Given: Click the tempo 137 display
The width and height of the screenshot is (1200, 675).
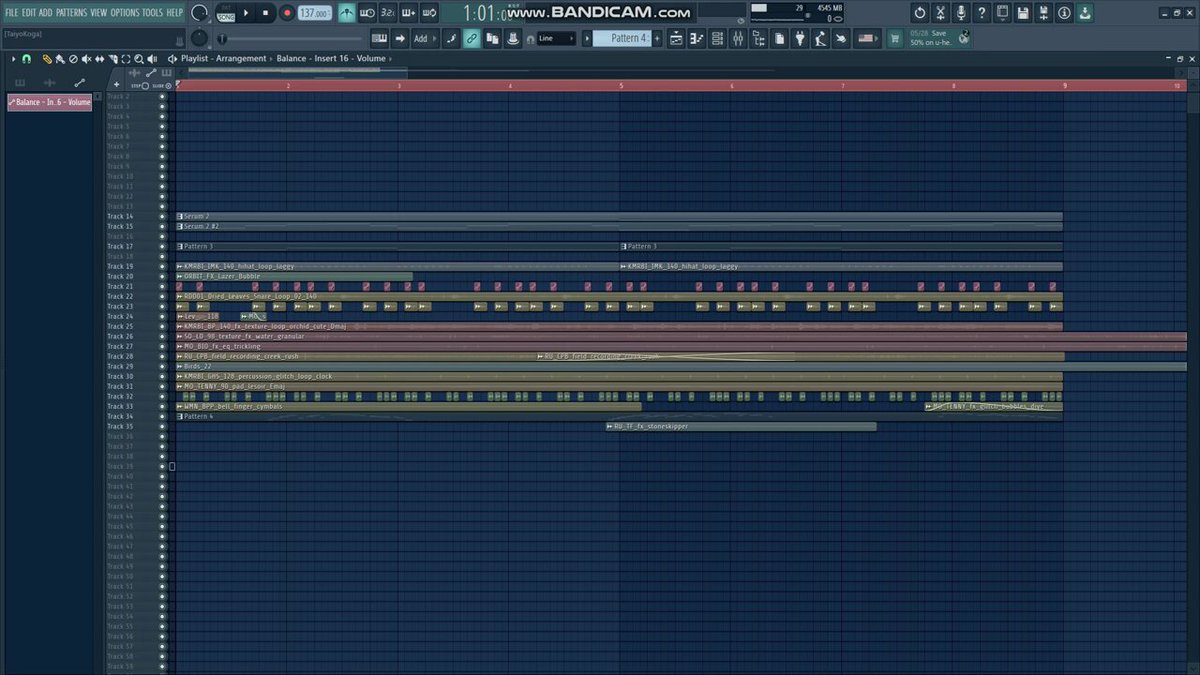Looking at the screenshot, I should pos(314,13).
